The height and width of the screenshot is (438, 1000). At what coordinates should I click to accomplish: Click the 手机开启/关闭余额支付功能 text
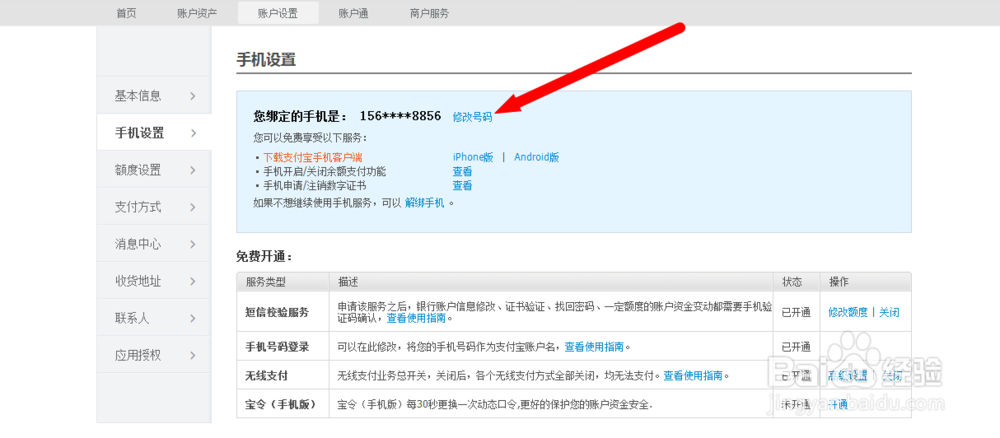pyautogui.click(x=325, y=172)
